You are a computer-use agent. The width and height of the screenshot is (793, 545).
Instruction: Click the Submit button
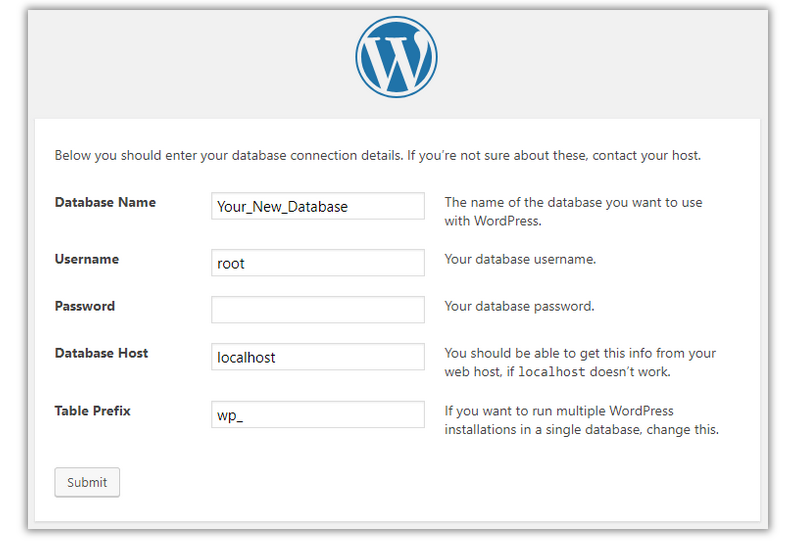click(x=87, y=482)
